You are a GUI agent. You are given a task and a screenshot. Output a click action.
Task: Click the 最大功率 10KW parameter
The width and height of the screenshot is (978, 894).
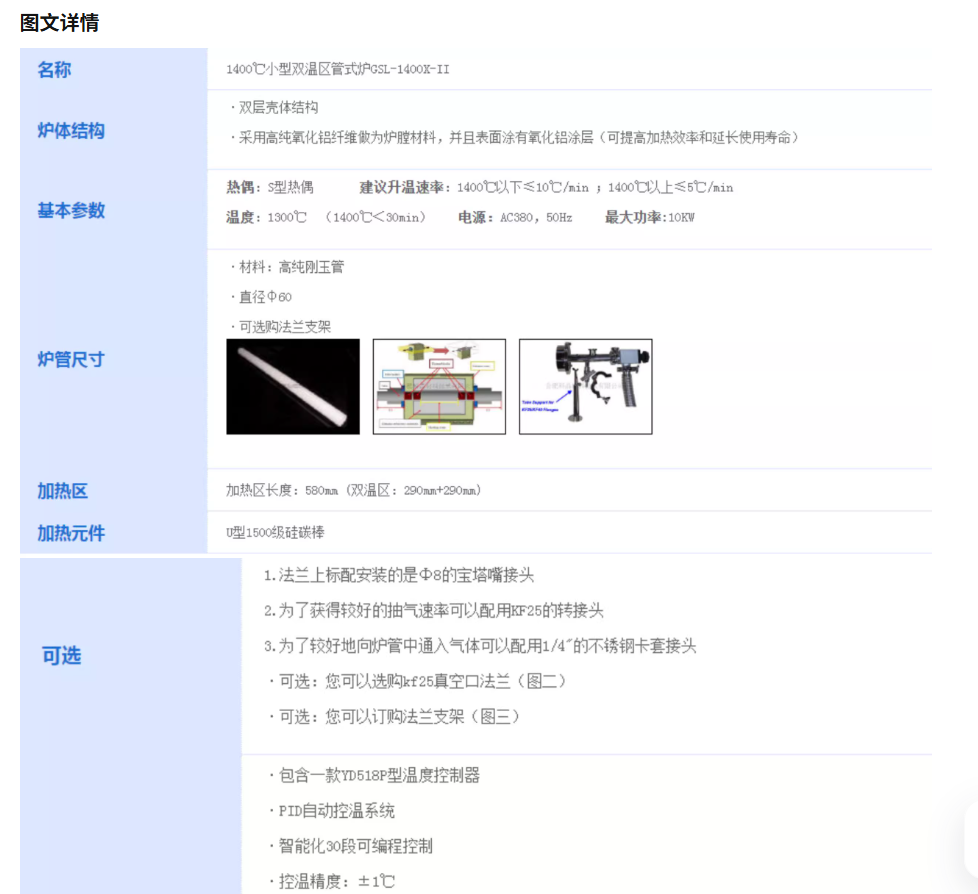pos(649,217)
